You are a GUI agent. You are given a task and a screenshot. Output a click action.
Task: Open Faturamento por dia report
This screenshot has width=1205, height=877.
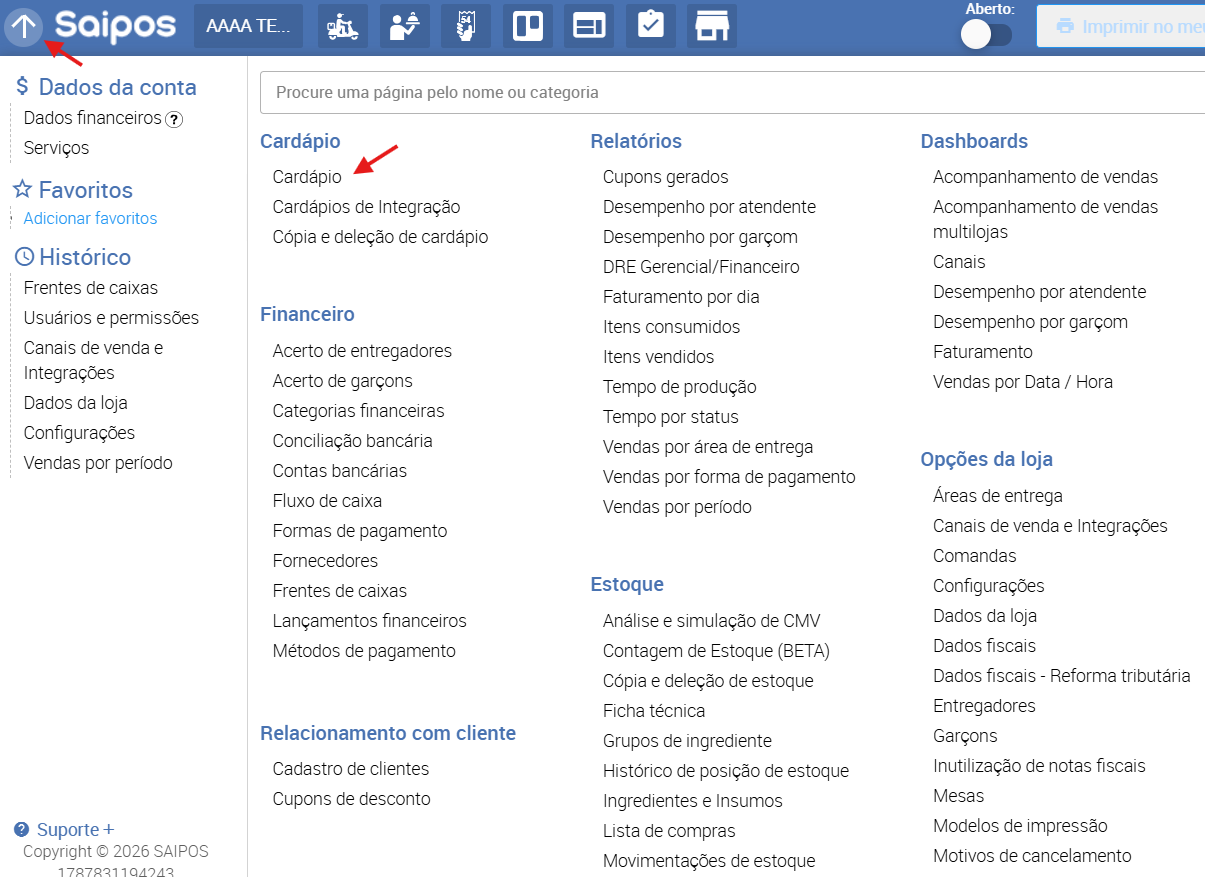[681, 297]
